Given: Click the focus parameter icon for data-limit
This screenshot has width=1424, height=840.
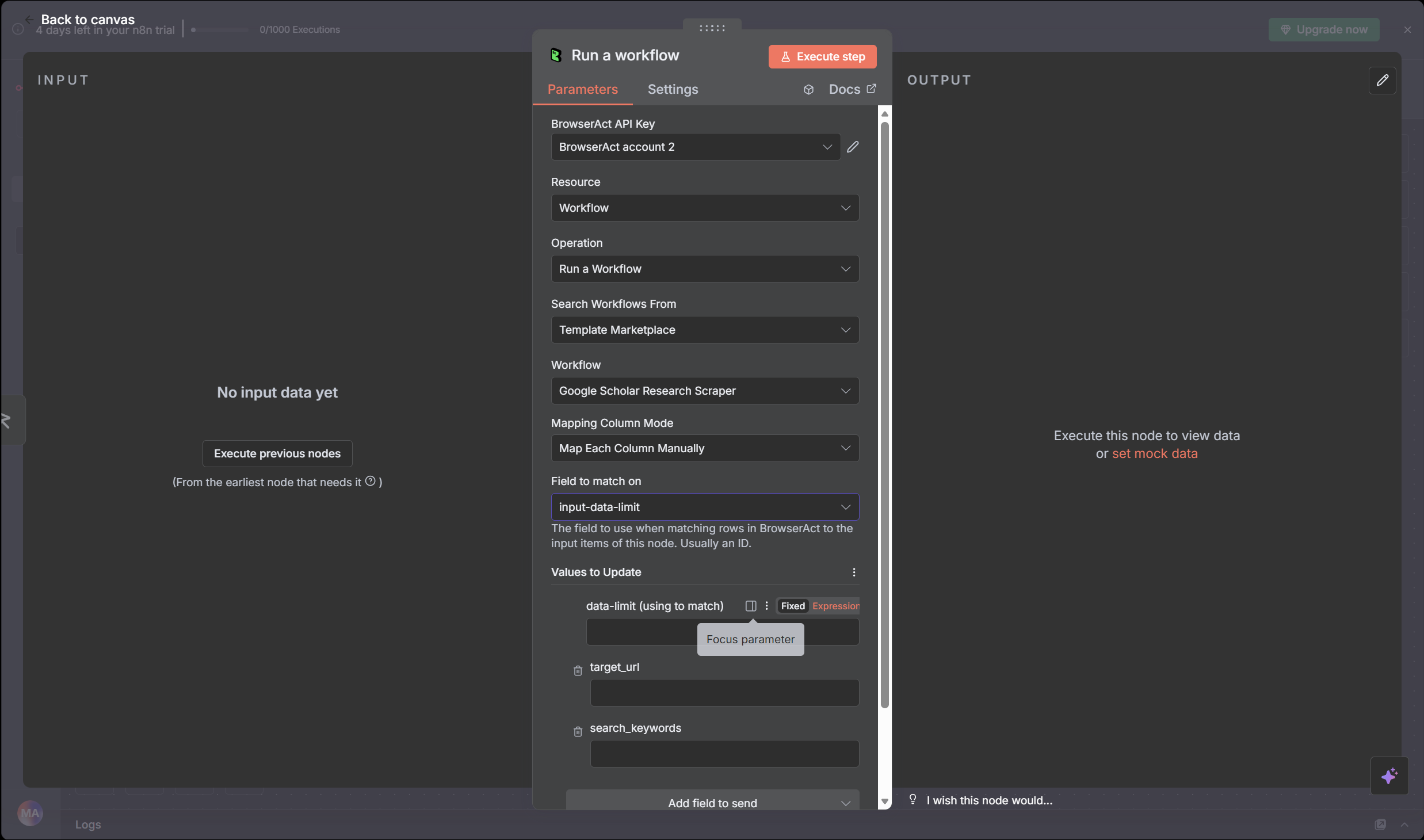Looking at the screenshot, I should click(750, 606).
